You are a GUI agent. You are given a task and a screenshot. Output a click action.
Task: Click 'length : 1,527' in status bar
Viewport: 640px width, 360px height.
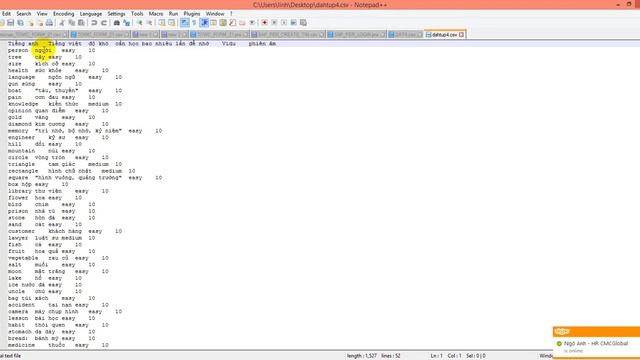[x=362, y=356]
